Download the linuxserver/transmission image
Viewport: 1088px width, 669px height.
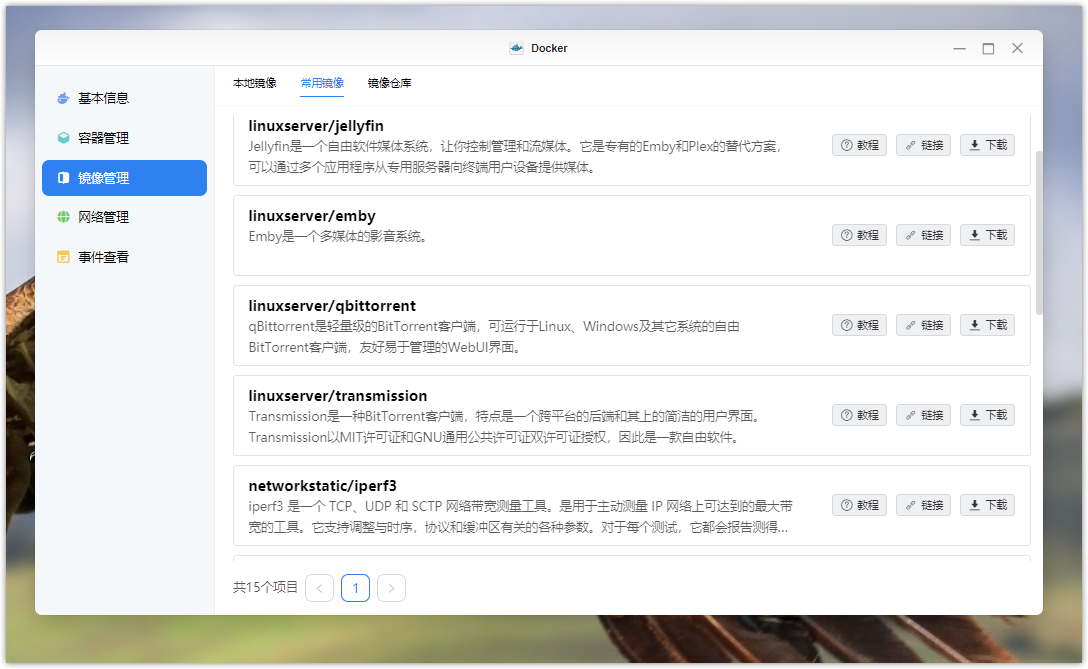[987, 415]
